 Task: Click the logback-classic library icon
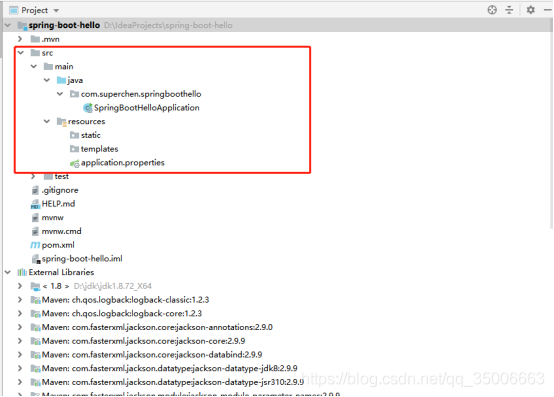pyautogui.click(x=35, y=300)
